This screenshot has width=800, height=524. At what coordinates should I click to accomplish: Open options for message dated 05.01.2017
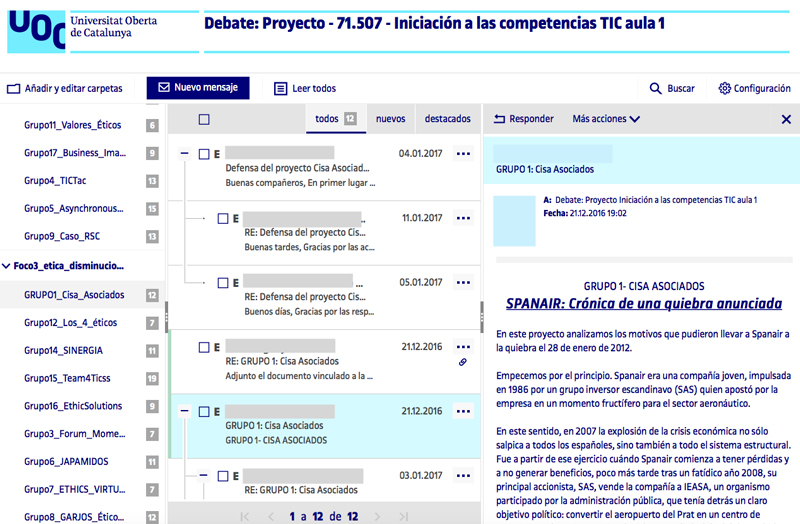point(463,282)
